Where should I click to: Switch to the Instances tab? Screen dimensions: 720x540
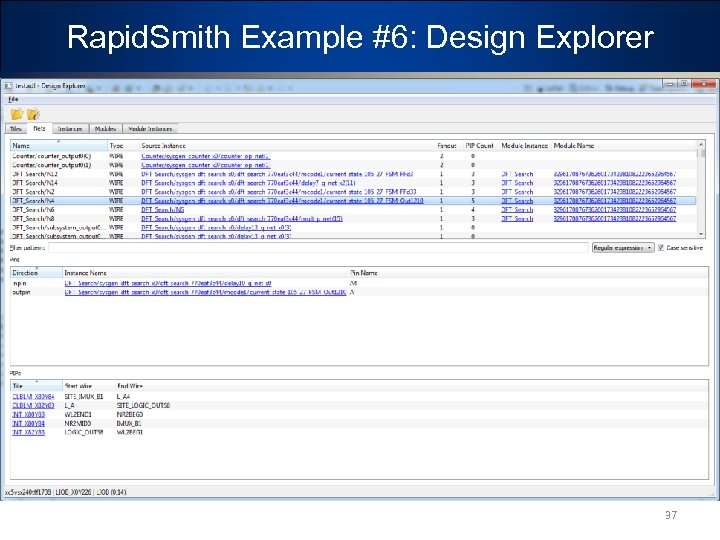click(70, 129)
